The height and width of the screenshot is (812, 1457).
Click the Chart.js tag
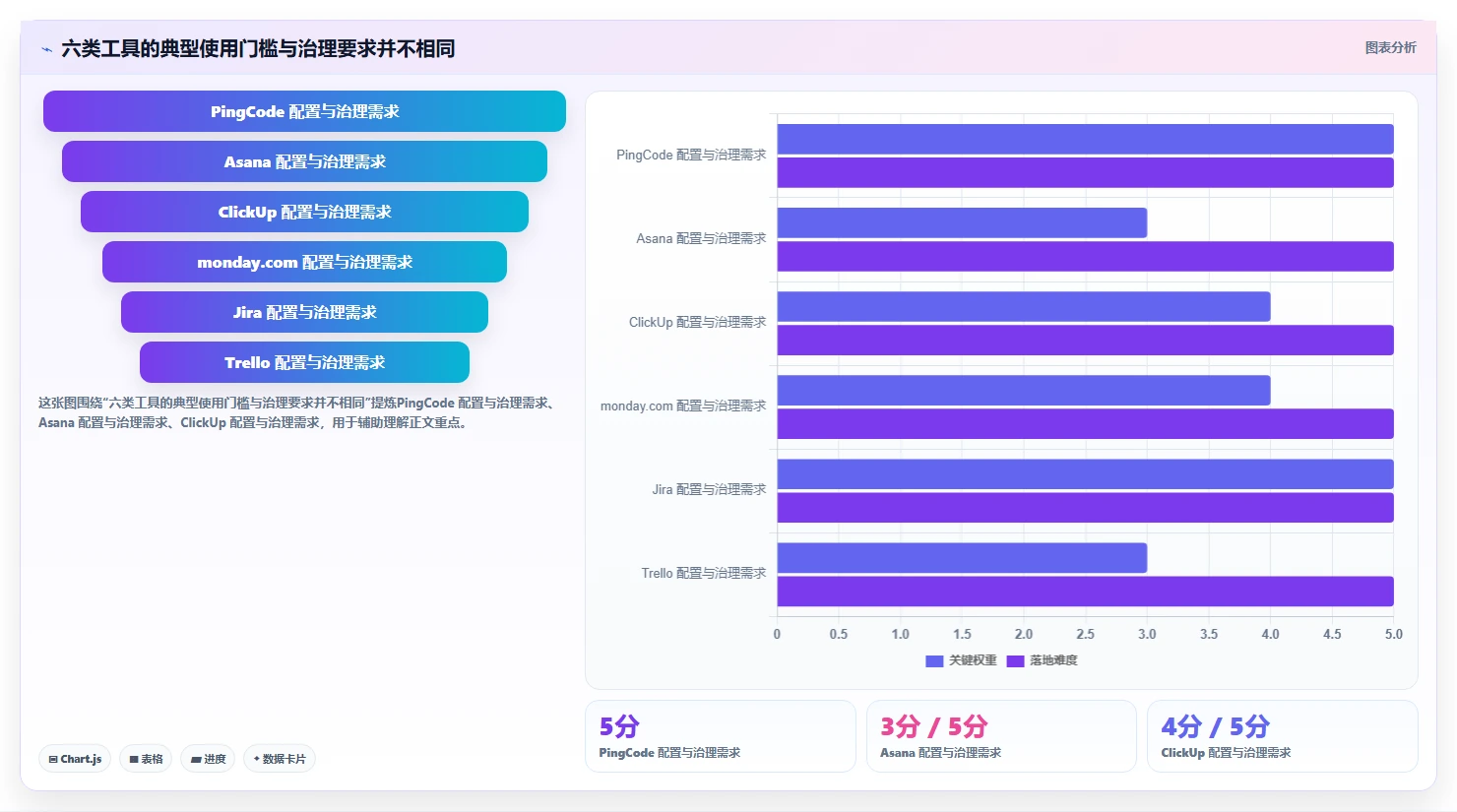[x=75, y=759]
